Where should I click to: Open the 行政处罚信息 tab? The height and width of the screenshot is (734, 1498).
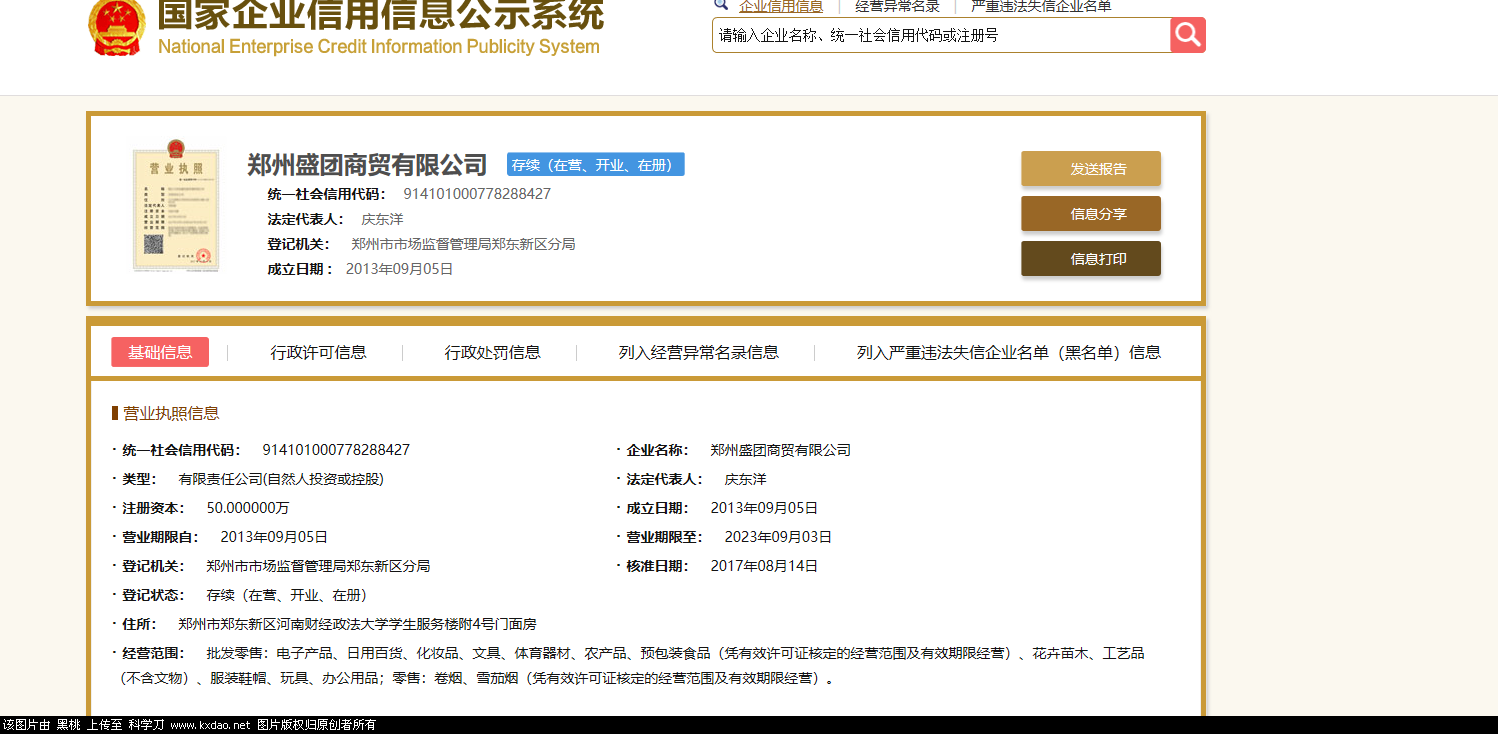click(x=492, y=352)
